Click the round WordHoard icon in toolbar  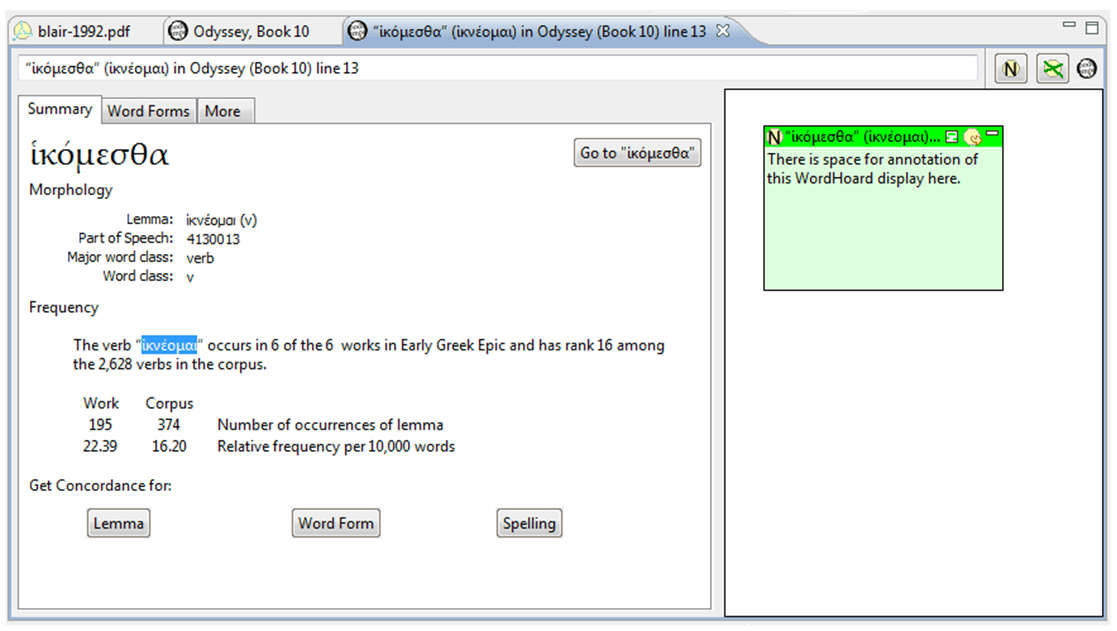click(1086, 69)
